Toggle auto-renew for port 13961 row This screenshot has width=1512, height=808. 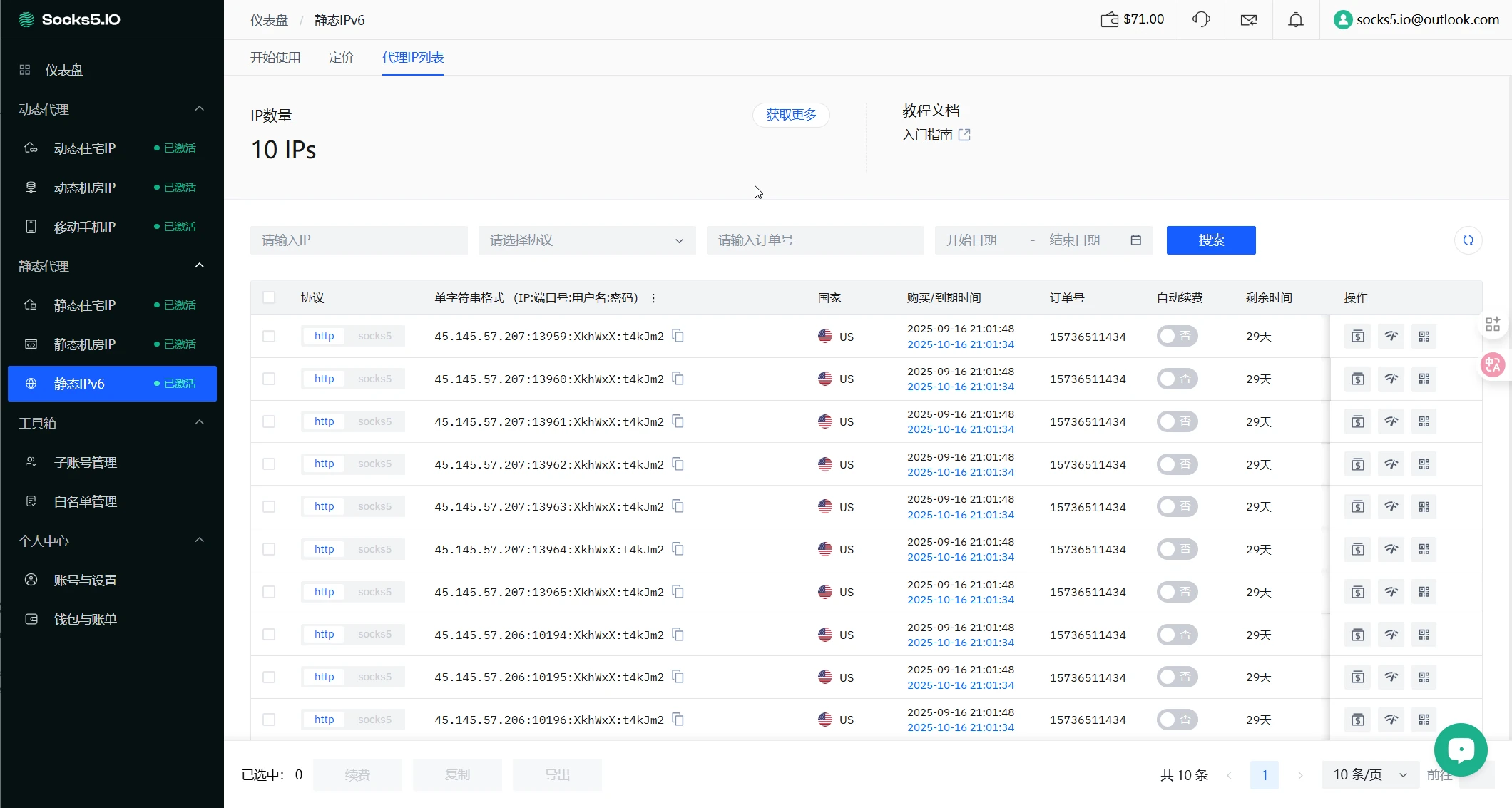tap(1177, 421)
